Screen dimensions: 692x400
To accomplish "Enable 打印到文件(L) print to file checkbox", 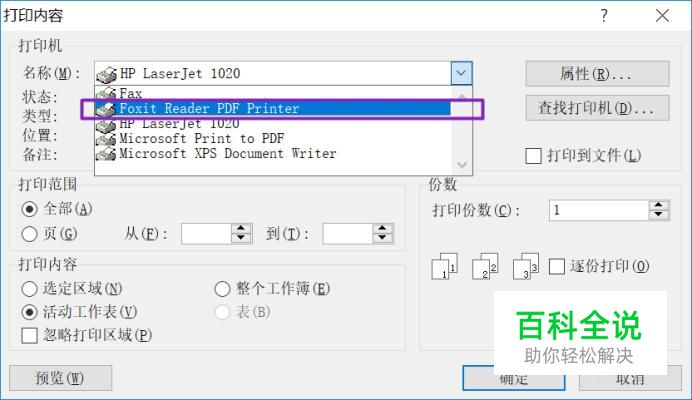I will tap(534, 156).
